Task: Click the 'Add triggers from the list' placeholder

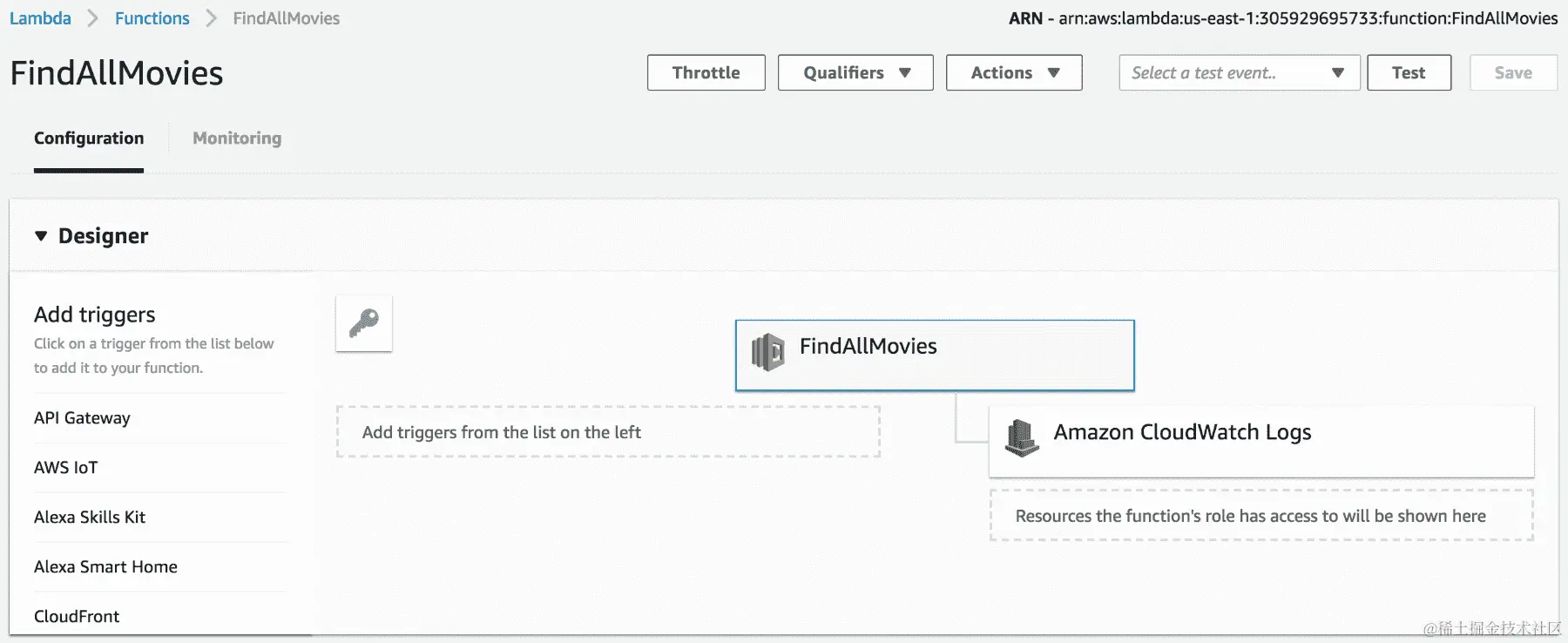Action: point(608,432)
